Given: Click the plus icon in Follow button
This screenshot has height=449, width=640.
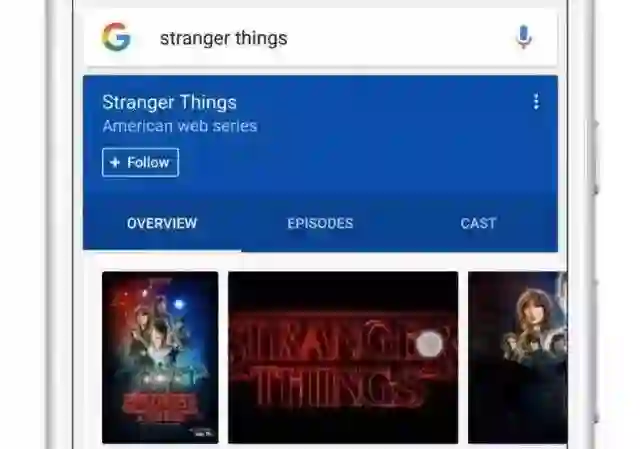Looking at the screenshot, I should click(115, 162).
